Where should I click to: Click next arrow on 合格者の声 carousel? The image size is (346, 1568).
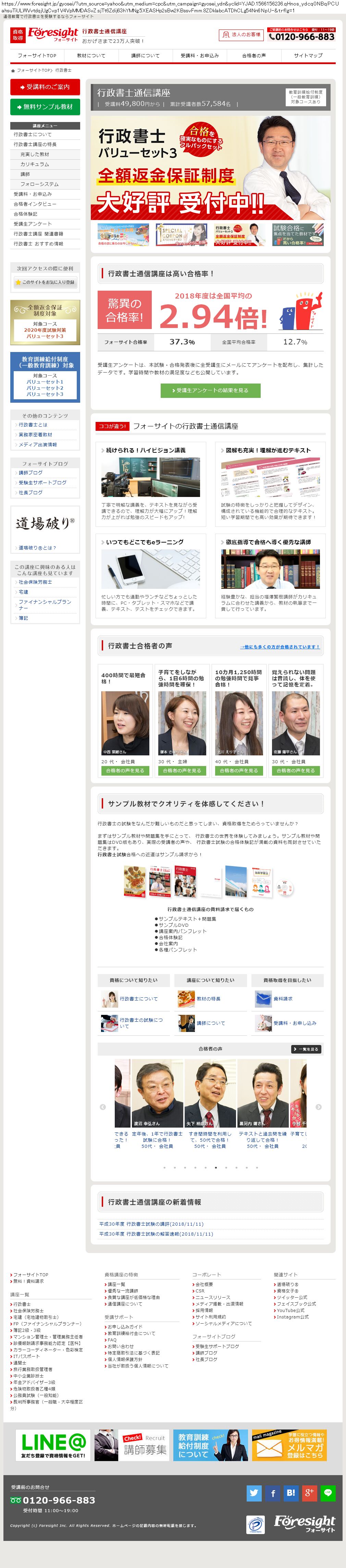click(x=319, y=1107)
